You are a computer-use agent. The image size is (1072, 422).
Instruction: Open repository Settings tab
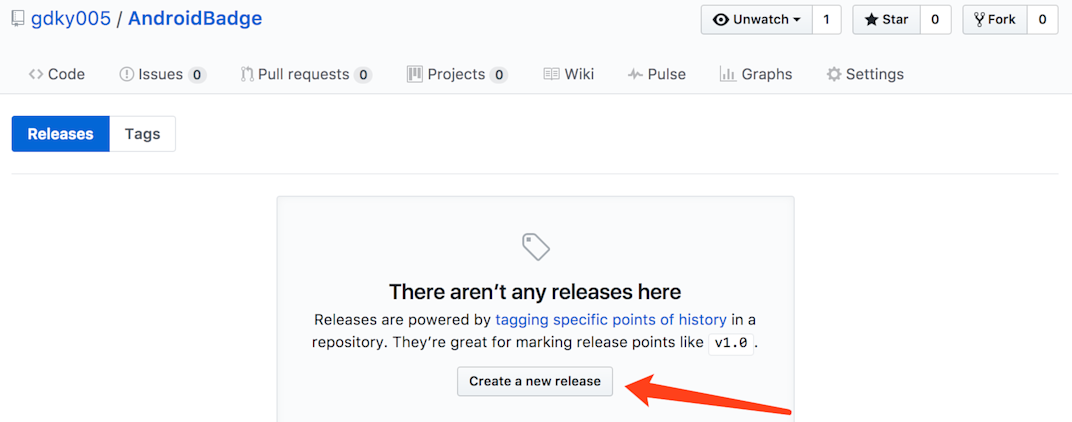point(865,74)
